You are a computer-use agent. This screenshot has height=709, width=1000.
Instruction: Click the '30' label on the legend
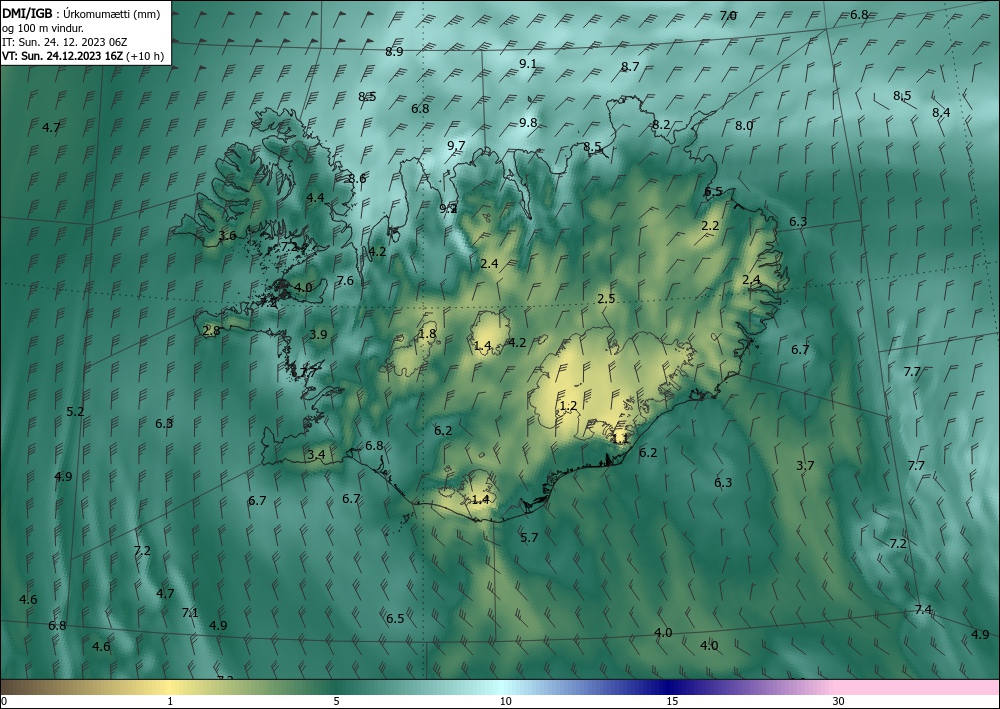(839, 702)
